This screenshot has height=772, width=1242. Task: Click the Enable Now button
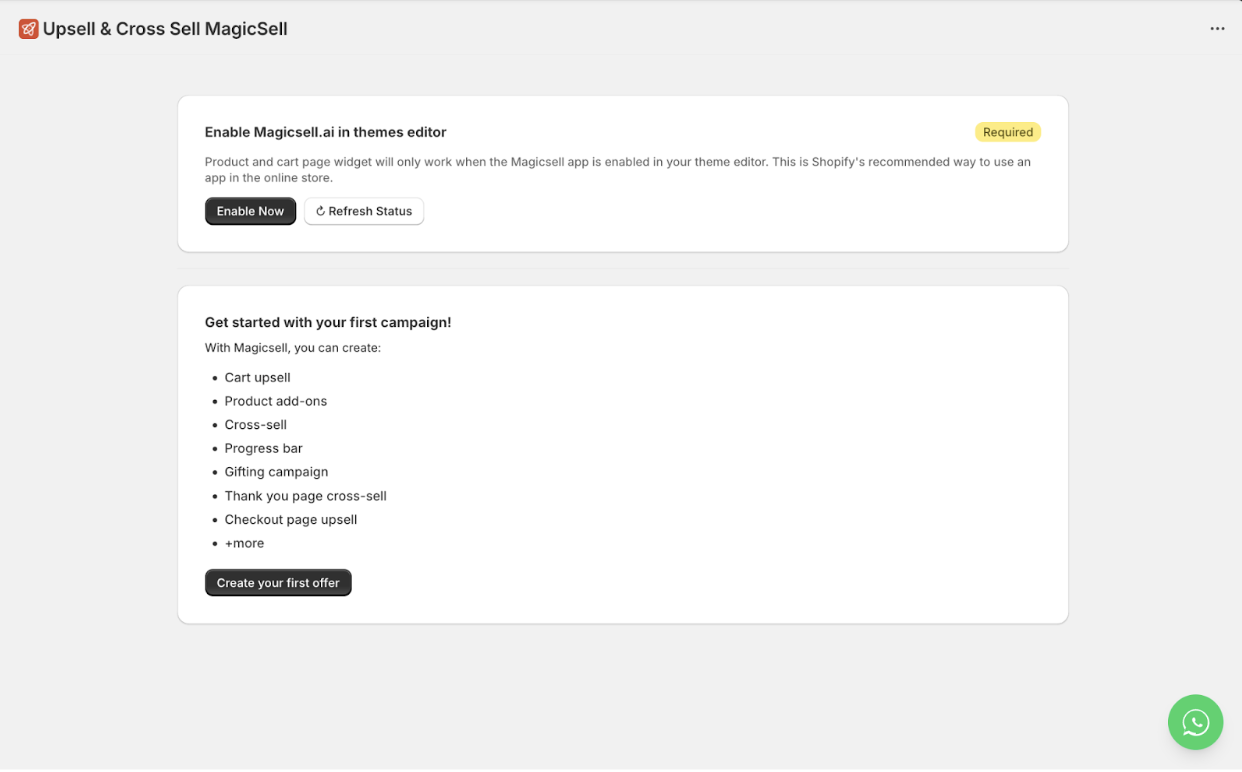point(250,211)
